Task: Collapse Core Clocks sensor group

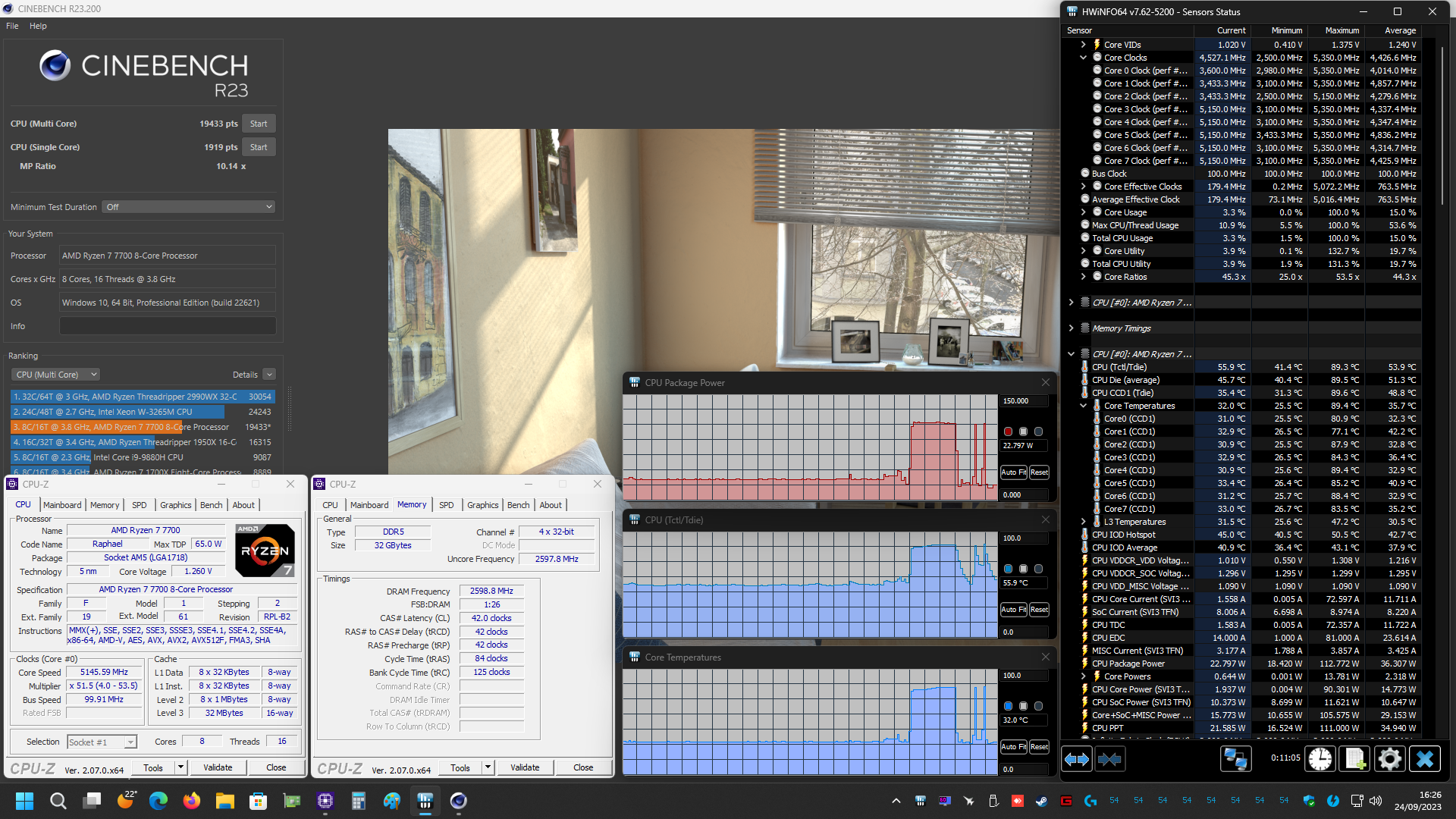Action: (x=1083, y=58)
